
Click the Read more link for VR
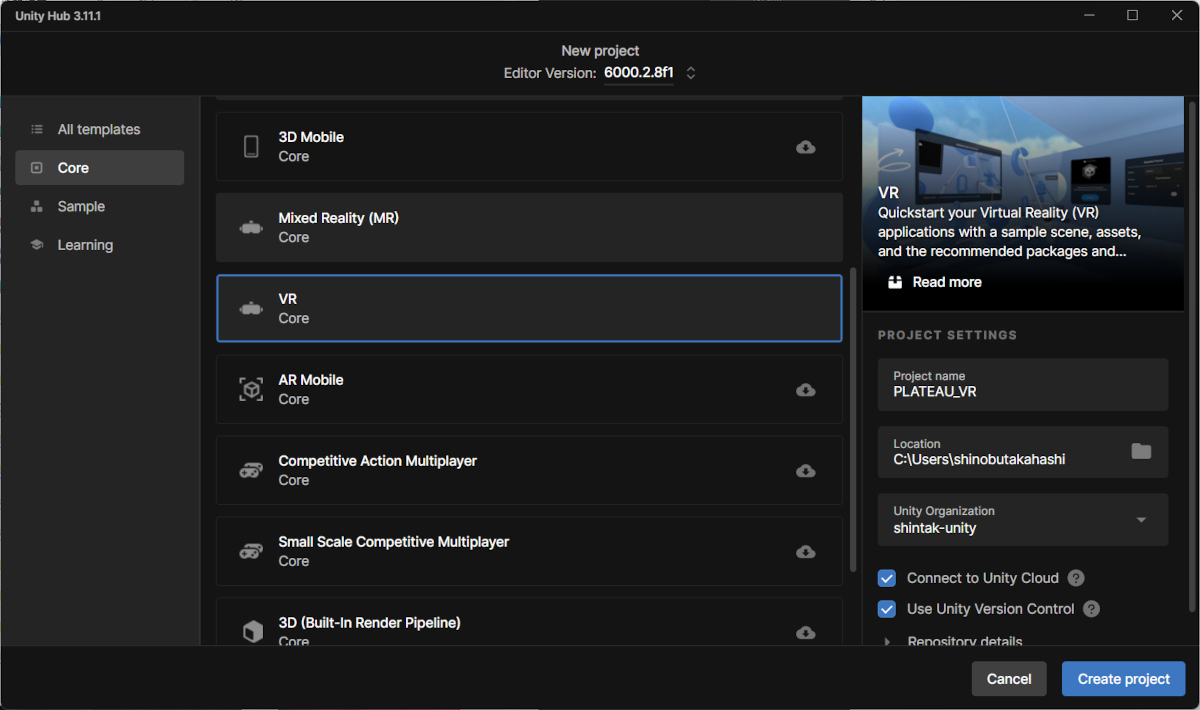(946, 282)
